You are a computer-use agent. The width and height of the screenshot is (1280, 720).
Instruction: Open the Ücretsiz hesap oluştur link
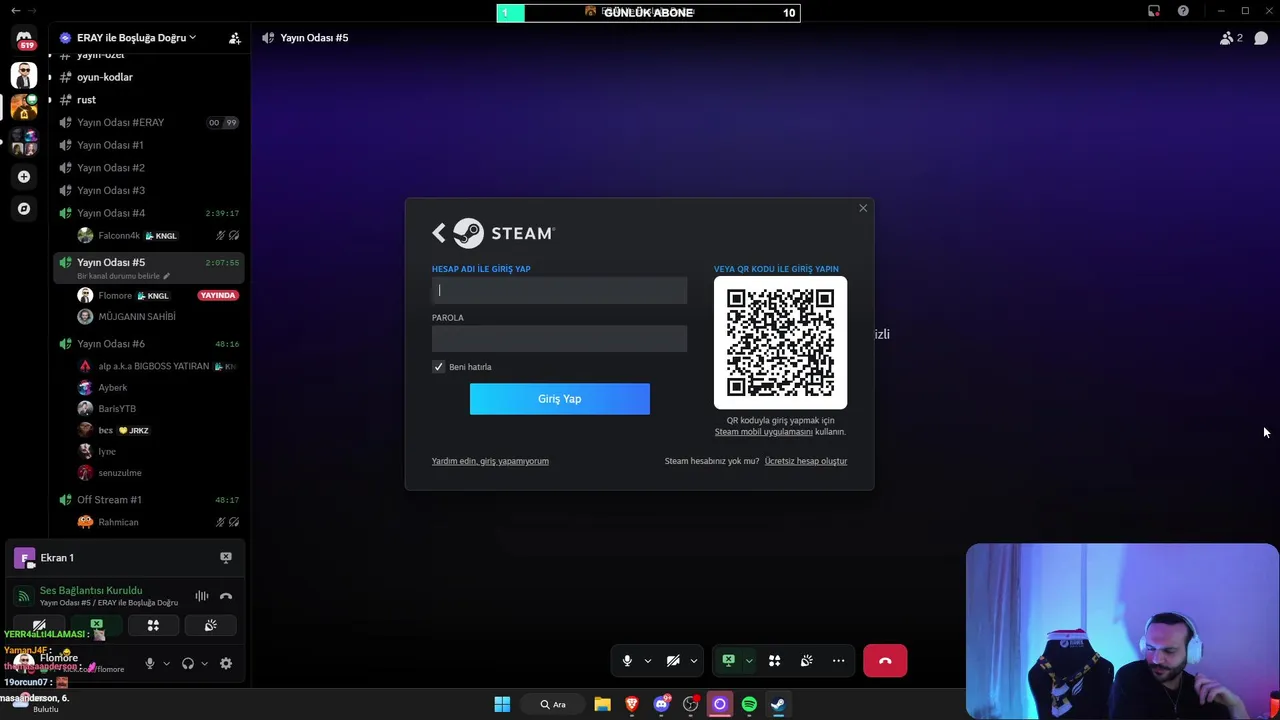(806, 461)
